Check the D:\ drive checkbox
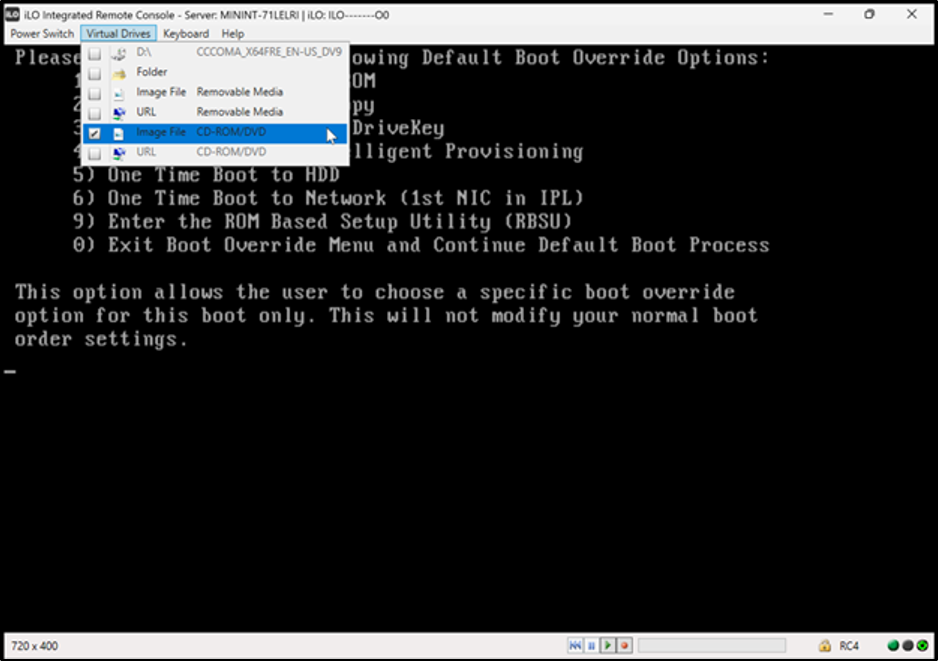938x662 pixels. [95, 54]
